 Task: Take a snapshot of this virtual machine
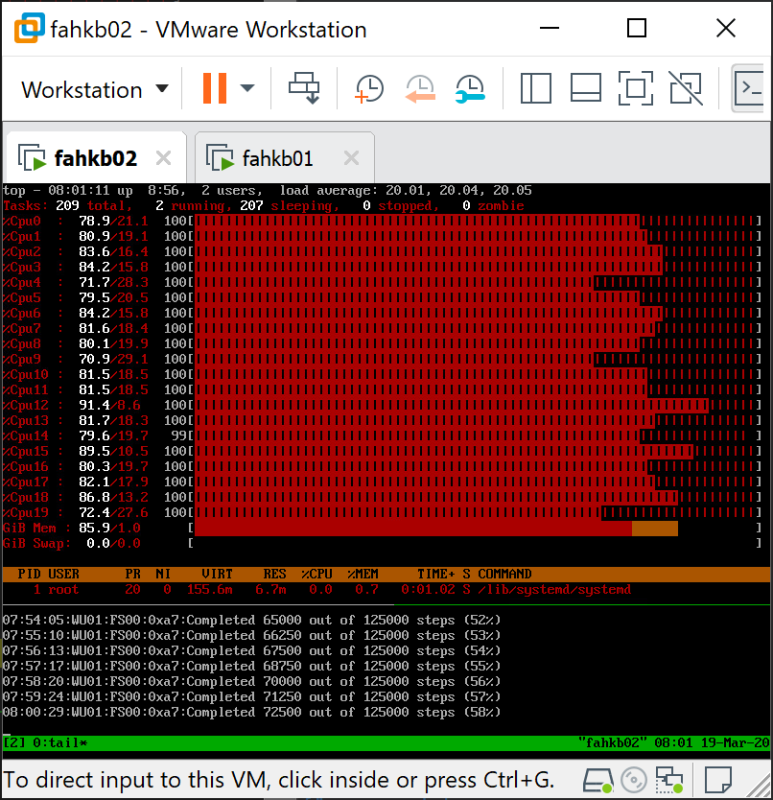(x=368, y=89)
